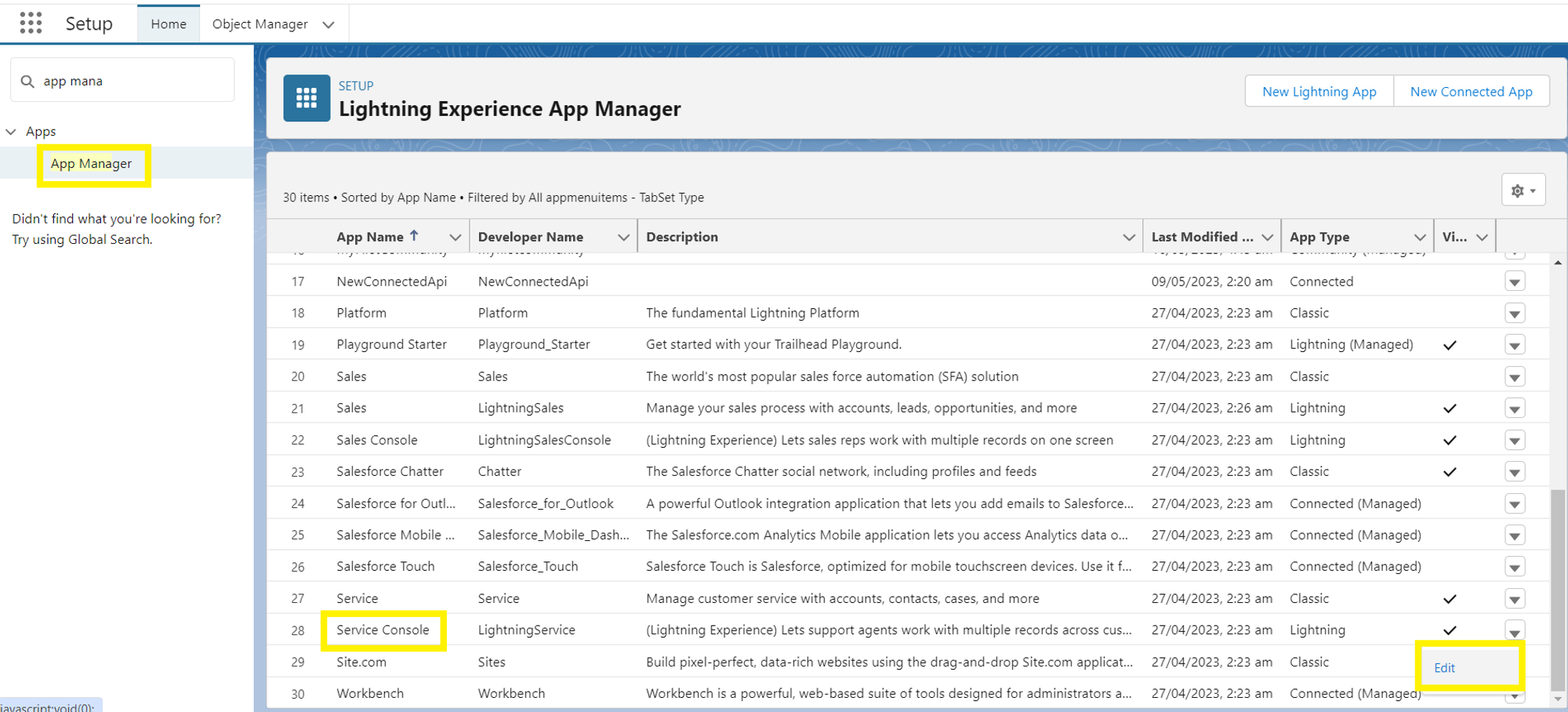The height and width of the screenshot is (712, 1568).
Task: Switch to the Home tab
Action: pyautogui.click(x=169, y=24)
